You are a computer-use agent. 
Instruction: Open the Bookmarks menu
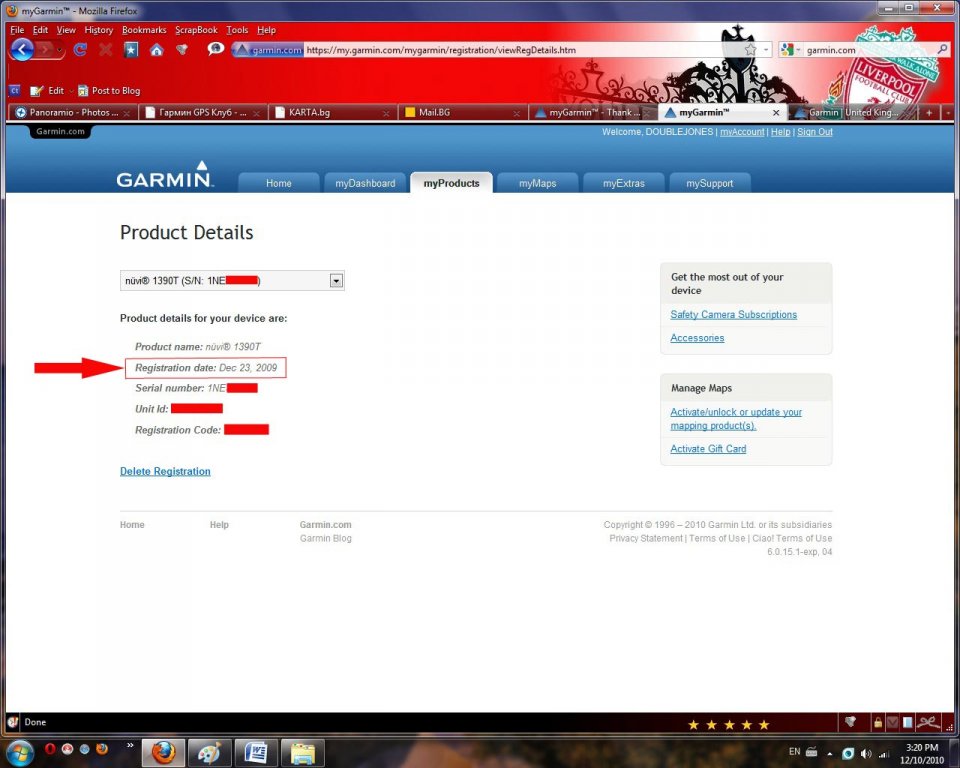pos(144,30)
